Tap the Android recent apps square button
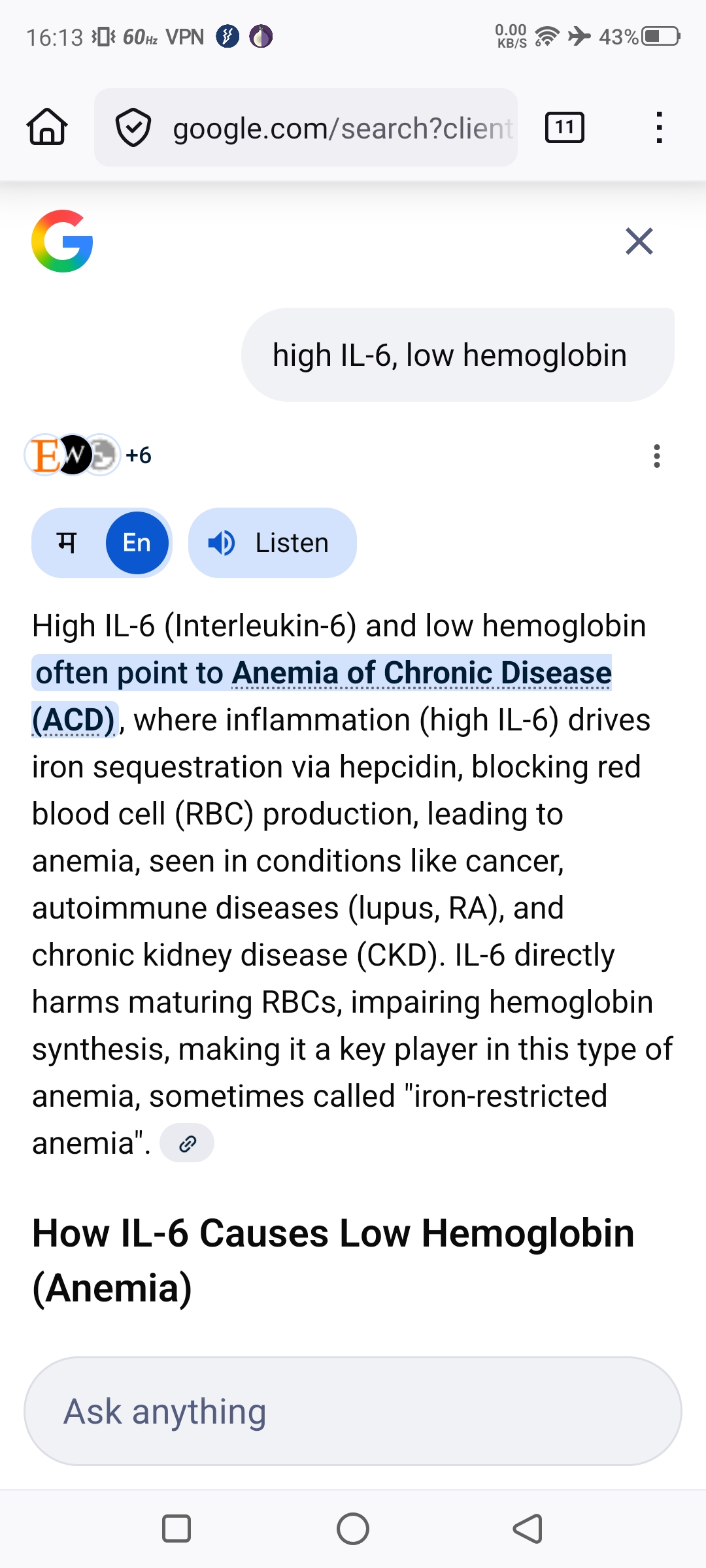The width and height of the screenshot is (706, 1568). click(x=176, y=1528)
